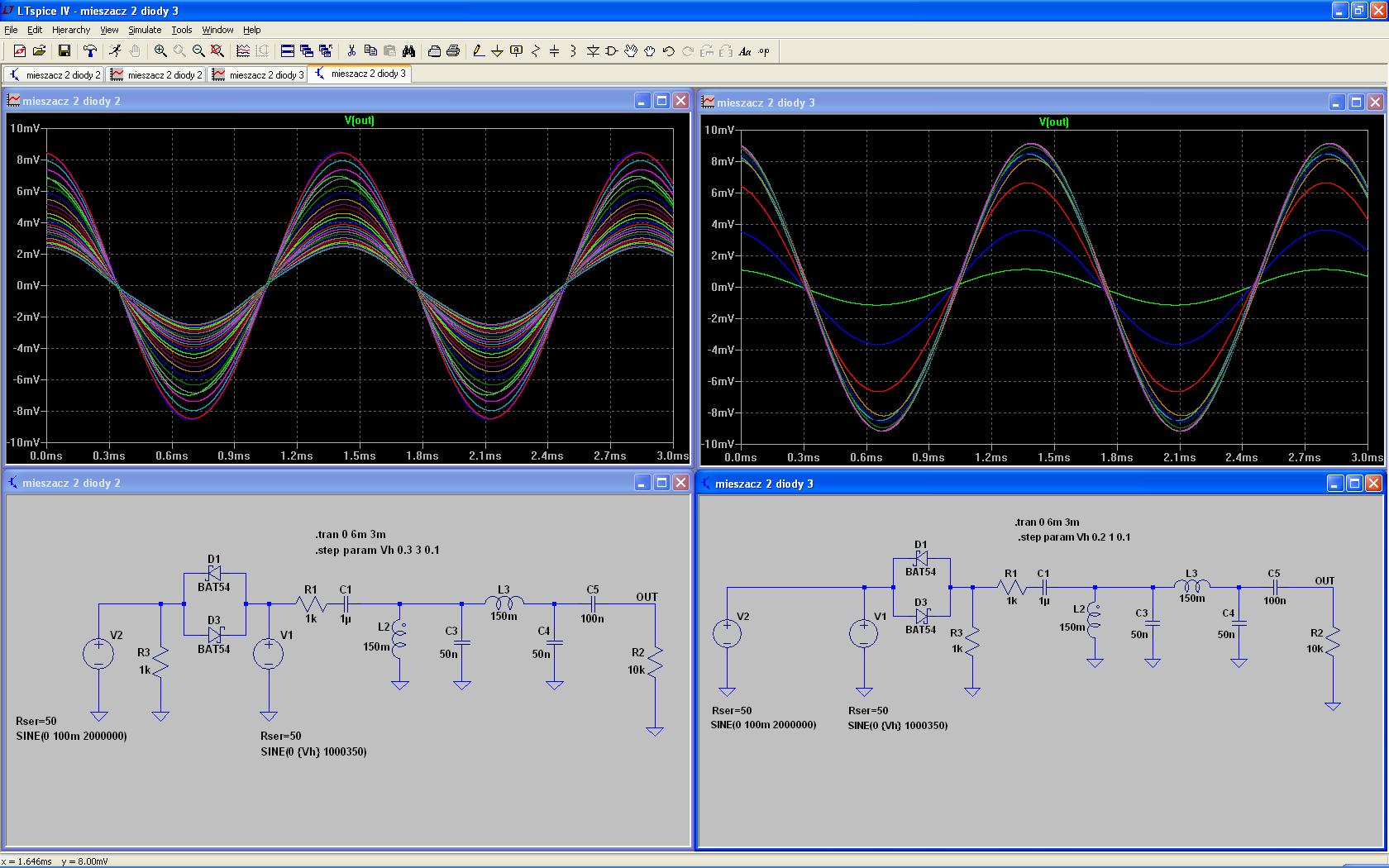The width and height of the screenshot is (1389, 868).
Task: Open the Simulate menu
Action: [x=145, y=30]
